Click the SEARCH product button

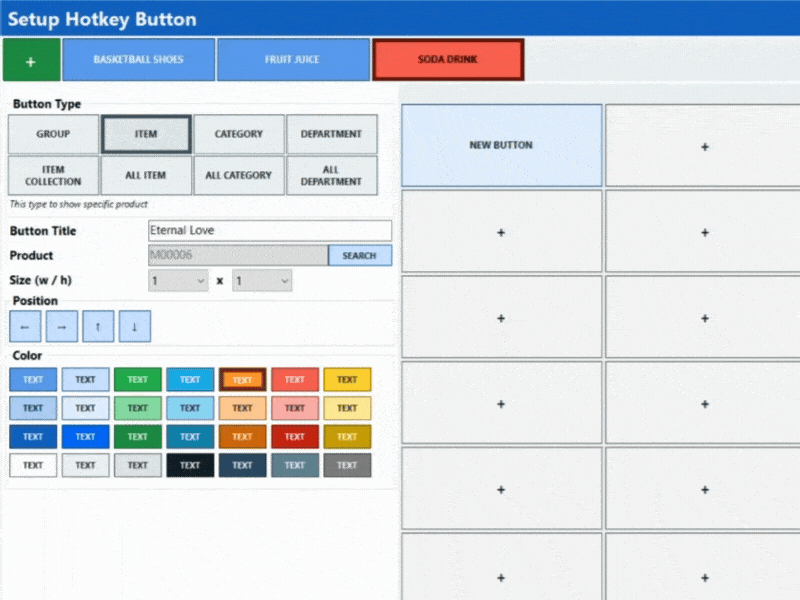click(x=359, y=256)
